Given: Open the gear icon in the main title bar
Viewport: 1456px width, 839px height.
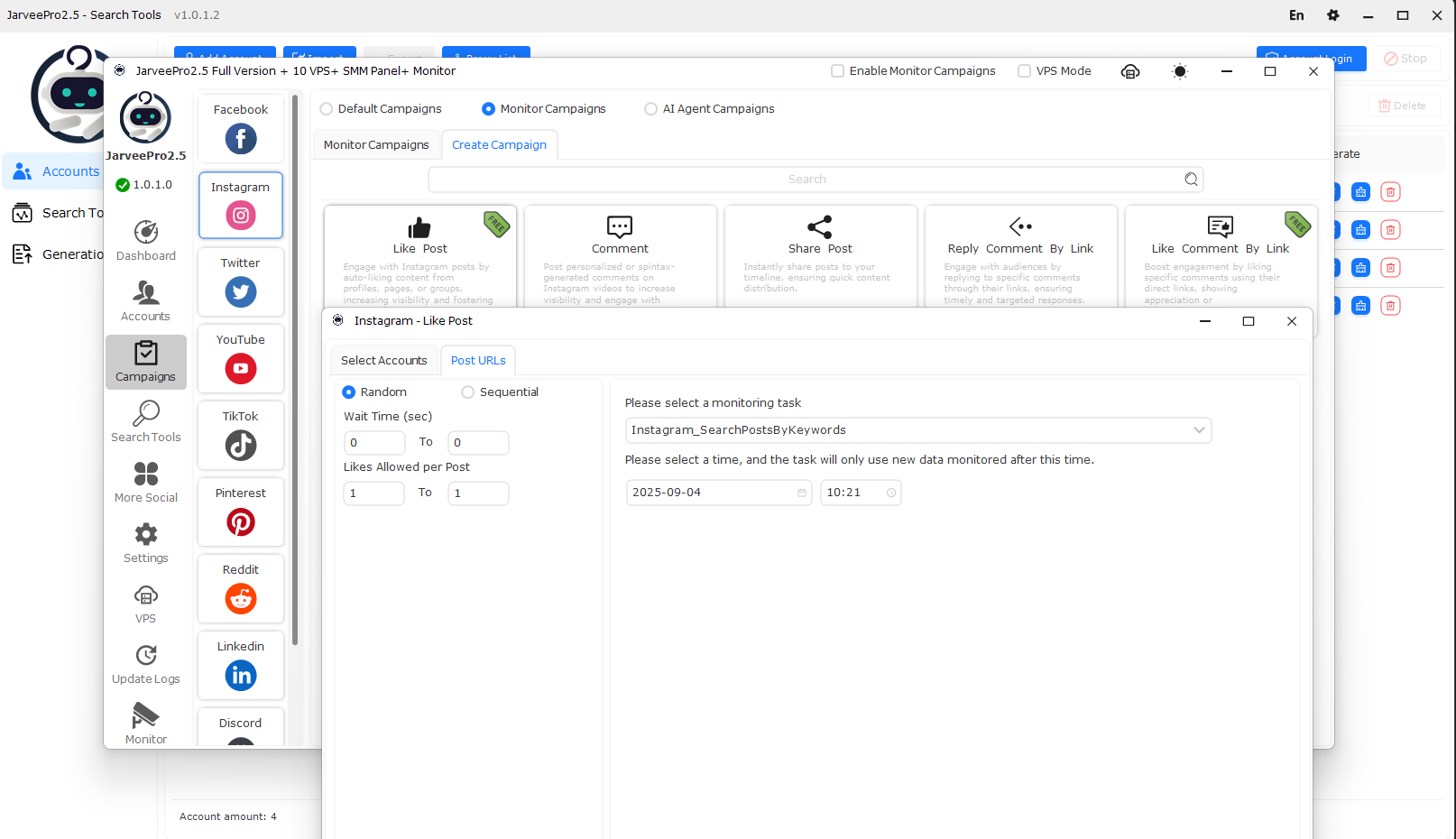Looking at the screenshot, I should click(x=1333, y=15).
